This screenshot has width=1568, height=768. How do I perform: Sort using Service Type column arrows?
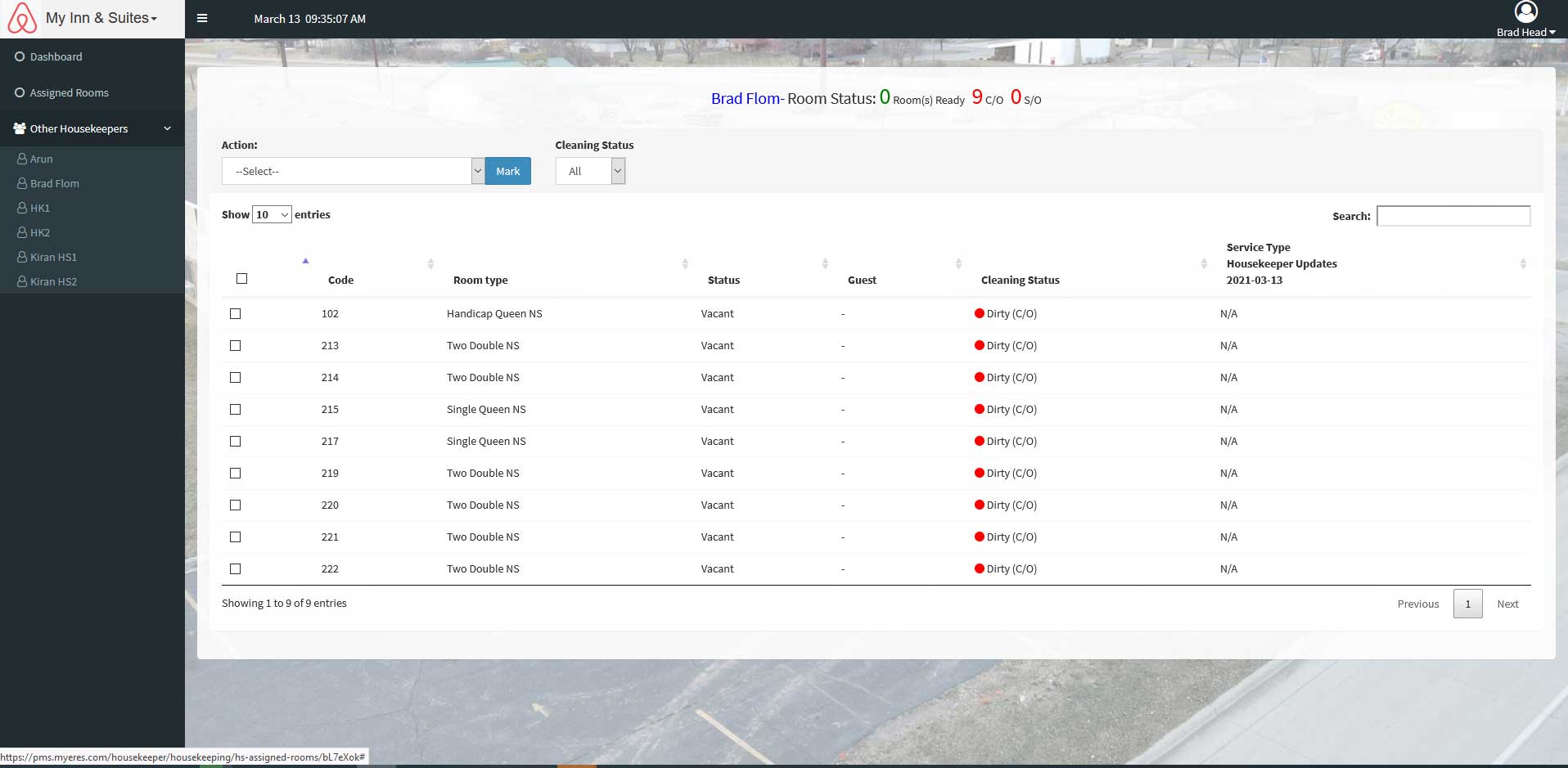1523,263
